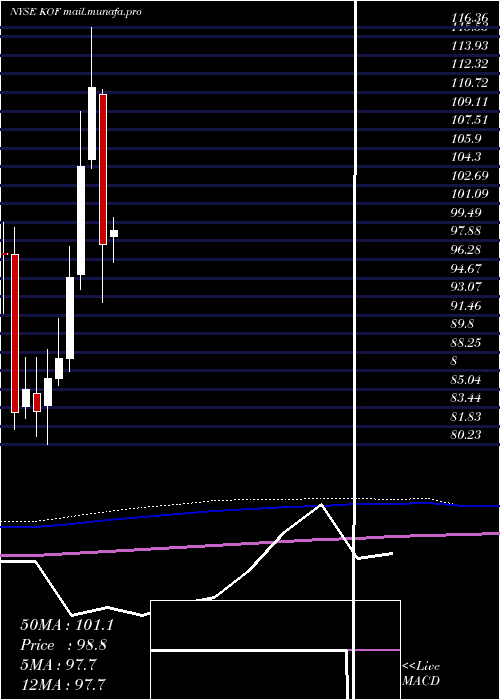Select the 107.51 price axis label

[x=470, y=120]
